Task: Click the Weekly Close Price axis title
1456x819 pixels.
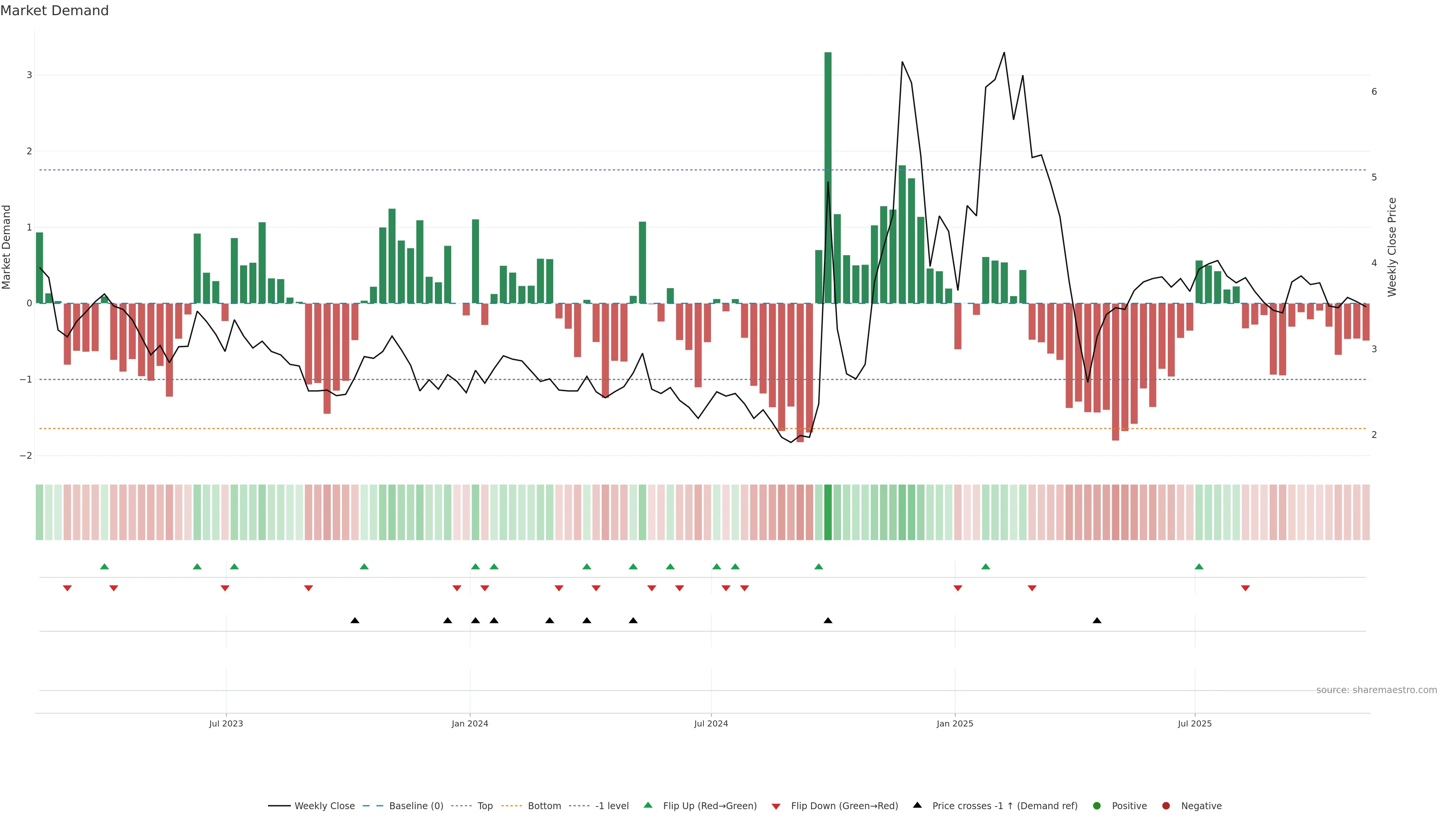Action: tap(1392, 247)
